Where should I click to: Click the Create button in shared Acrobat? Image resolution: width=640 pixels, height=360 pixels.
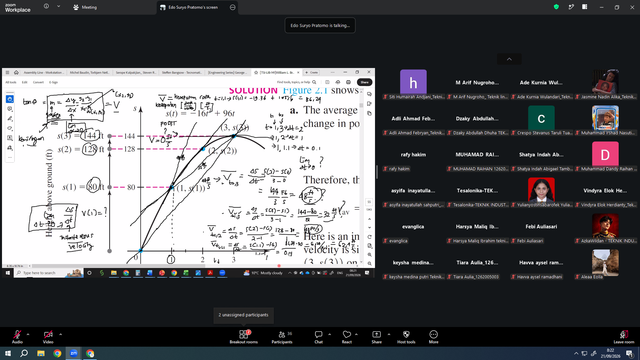[312, 72]
